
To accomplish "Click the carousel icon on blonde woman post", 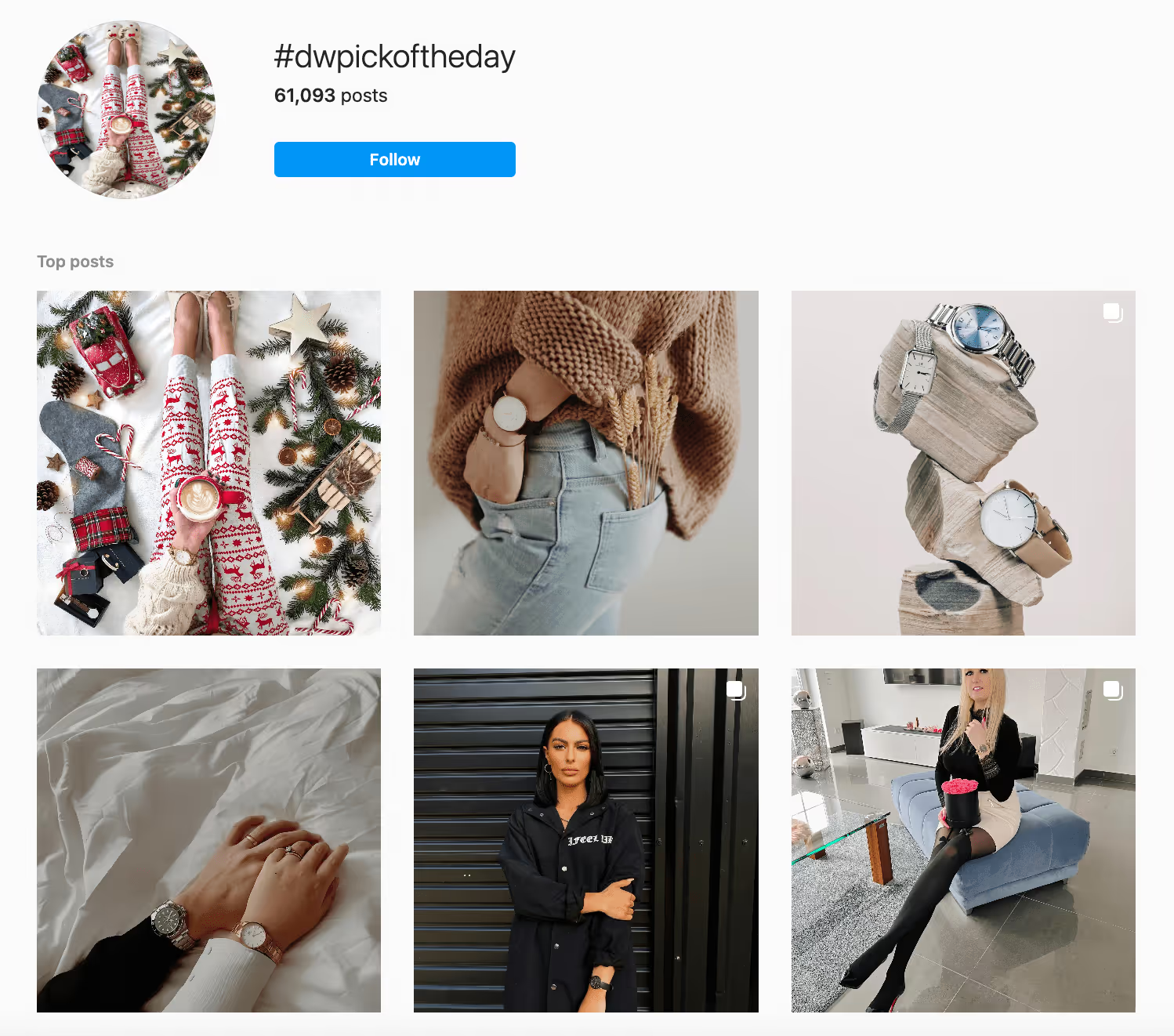I will (x=1113, y=690).
